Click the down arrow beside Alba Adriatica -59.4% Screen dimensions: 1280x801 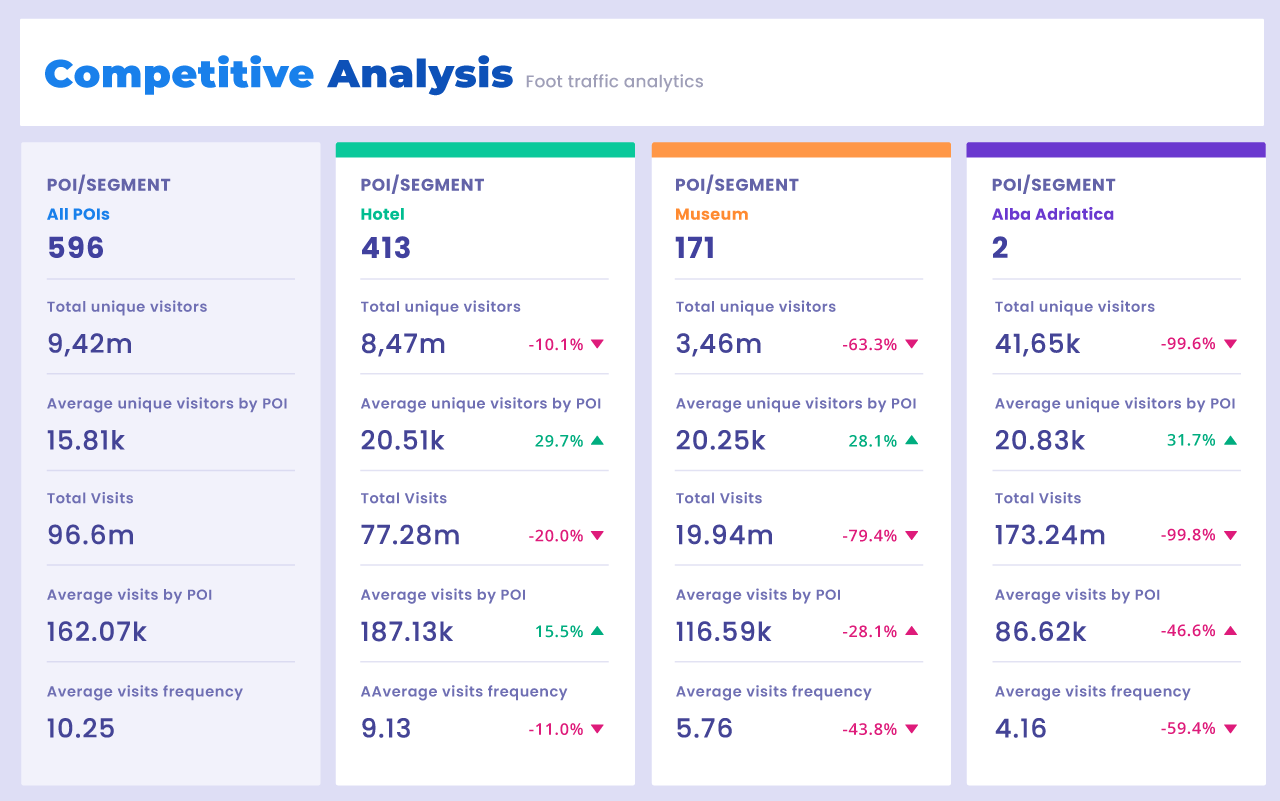coord(1230,729)
